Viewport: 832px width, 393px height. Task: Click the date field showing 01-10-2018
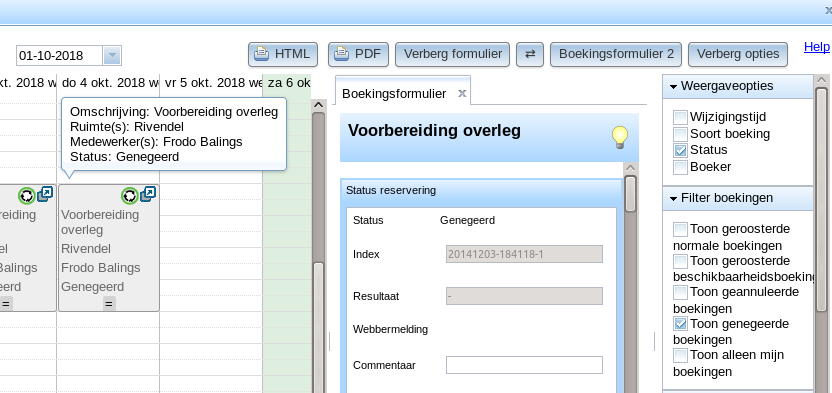[60, 55]
